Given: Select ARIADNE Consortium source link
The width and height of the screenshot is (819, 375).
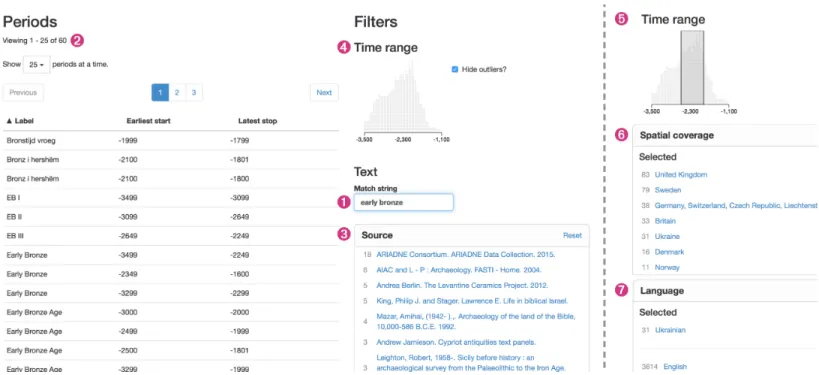Looking at the screenshot, I should (465, 255).
